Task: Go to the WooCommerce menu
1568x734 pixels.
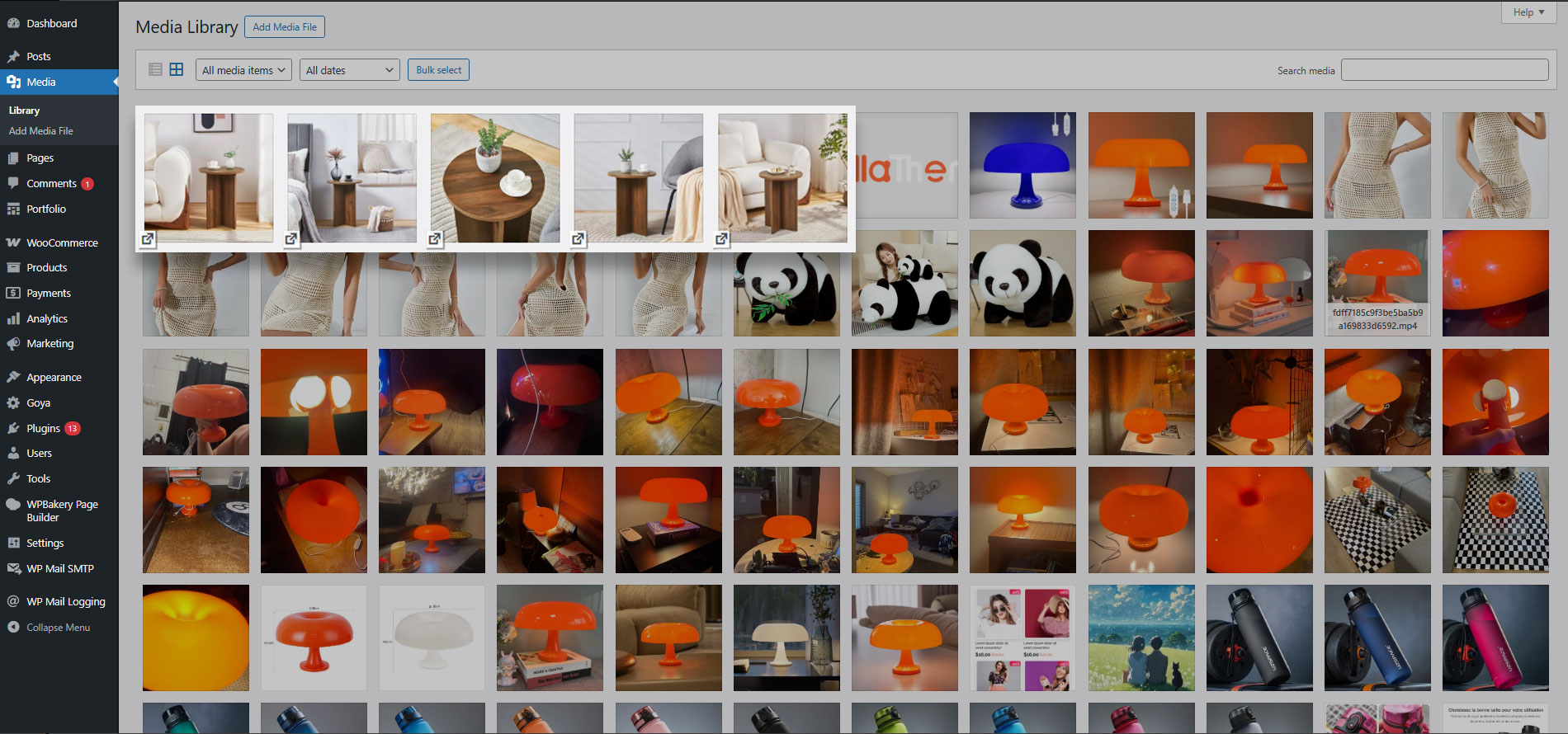Action: (x=59, y=242)
